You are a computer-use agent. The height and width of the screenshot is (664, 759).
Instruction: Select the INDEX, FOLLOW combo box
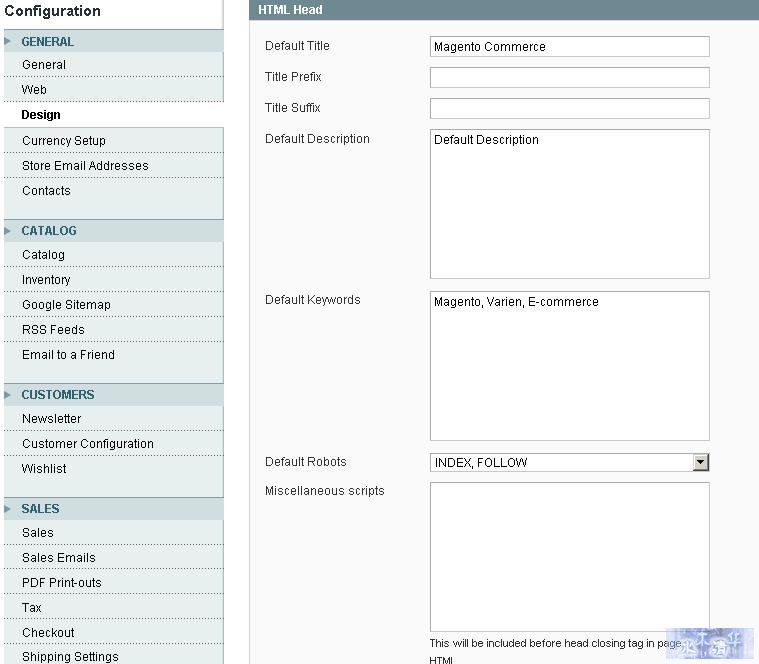(569, 462)
